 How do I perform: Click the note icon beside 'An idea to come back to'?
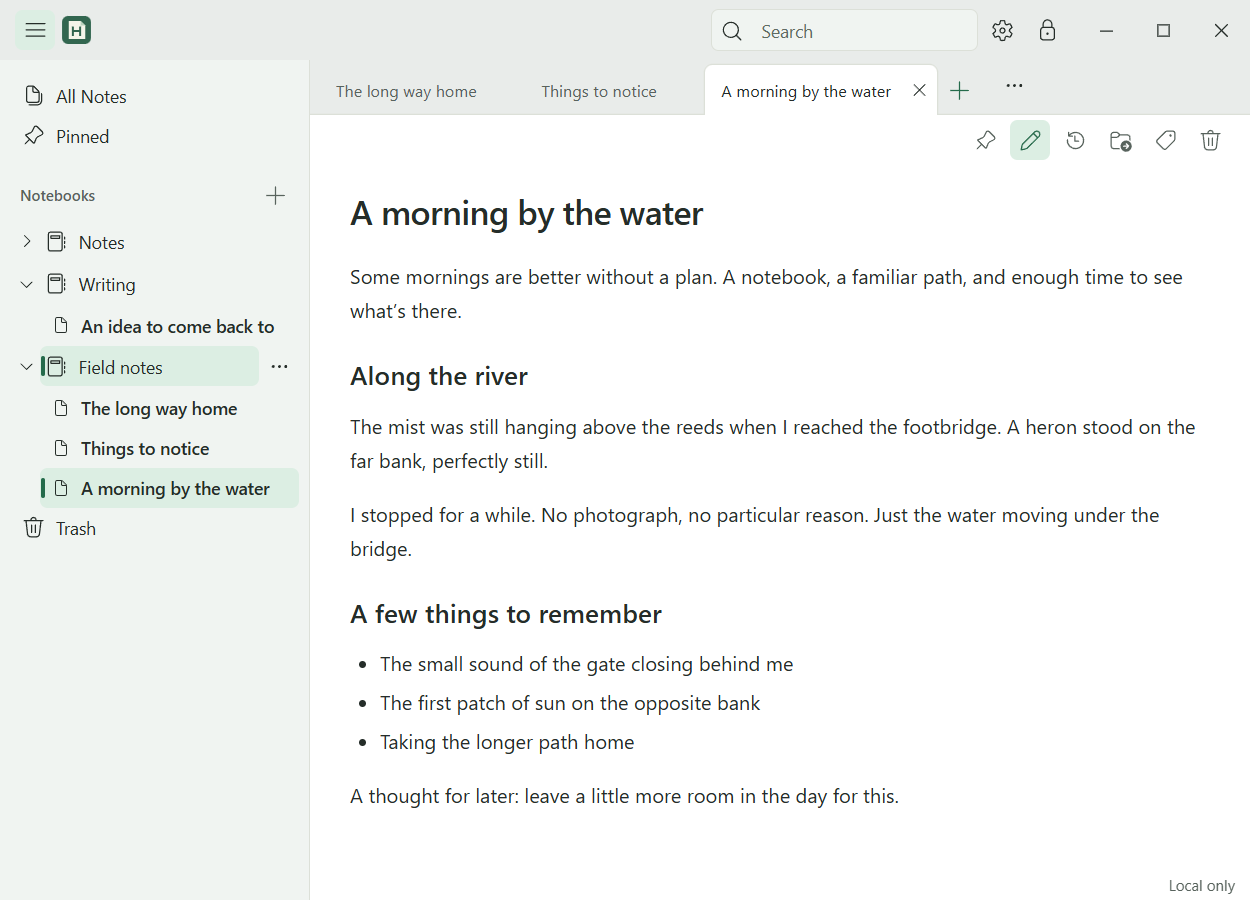tap(61, 326)
